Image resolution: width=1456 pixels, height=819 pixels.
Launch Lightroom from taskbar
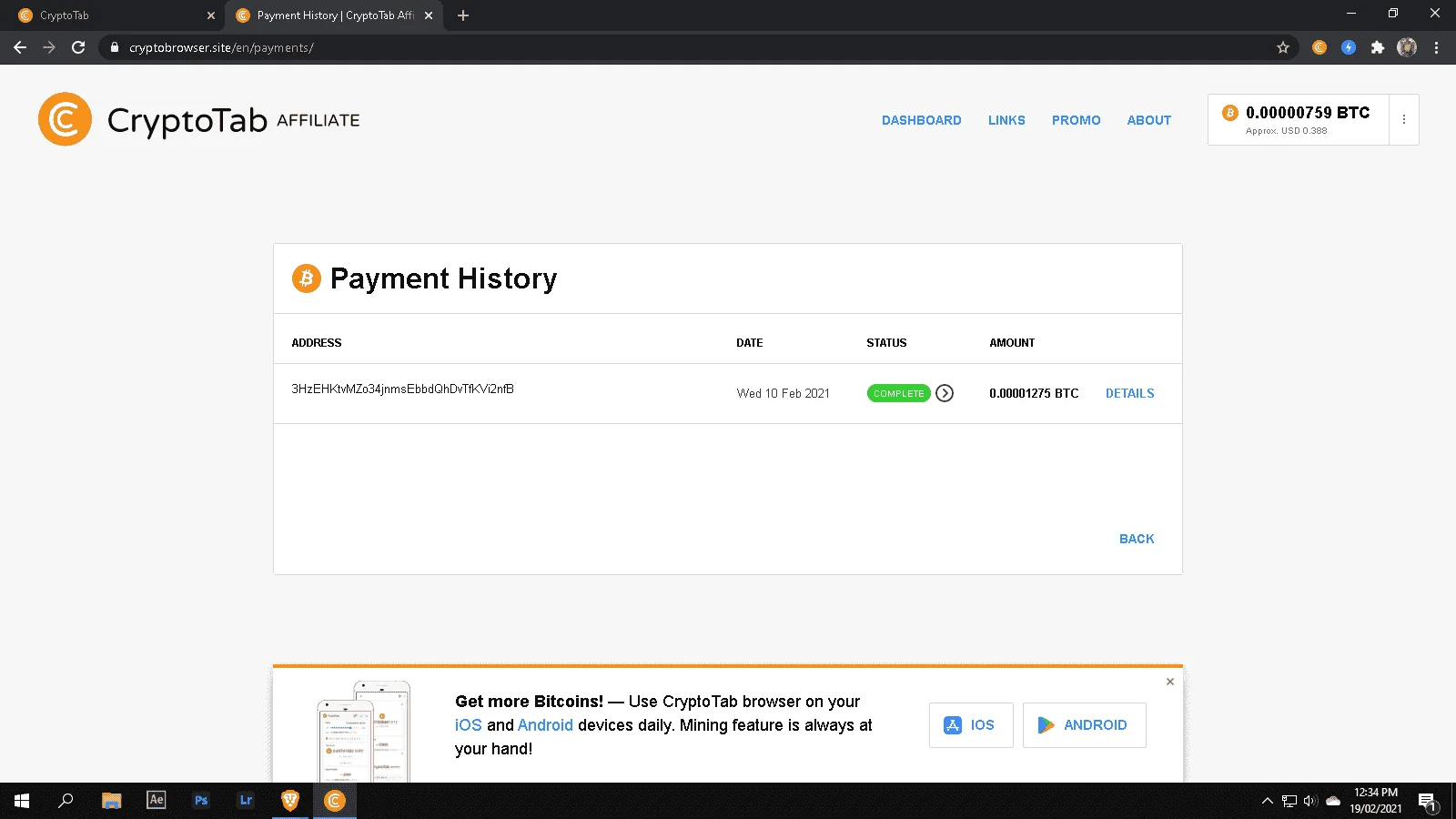(246, 801)
